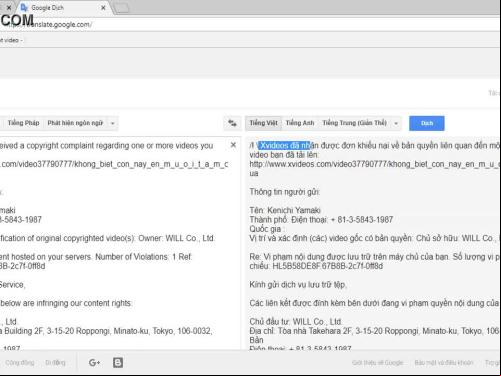
Task: Open Bảo mật và điều khoản link
Action: coord(444,363)
